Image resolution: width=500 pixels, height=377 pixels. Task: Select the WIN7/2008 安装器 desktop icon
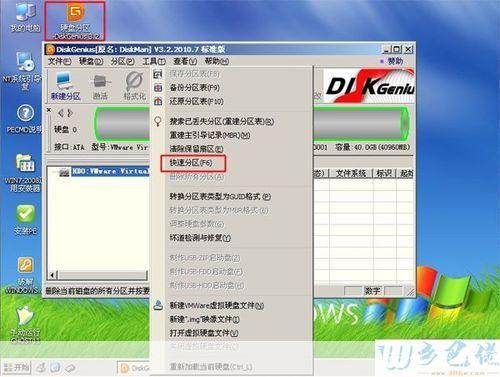pyautogui.click(x=24, y=173)
